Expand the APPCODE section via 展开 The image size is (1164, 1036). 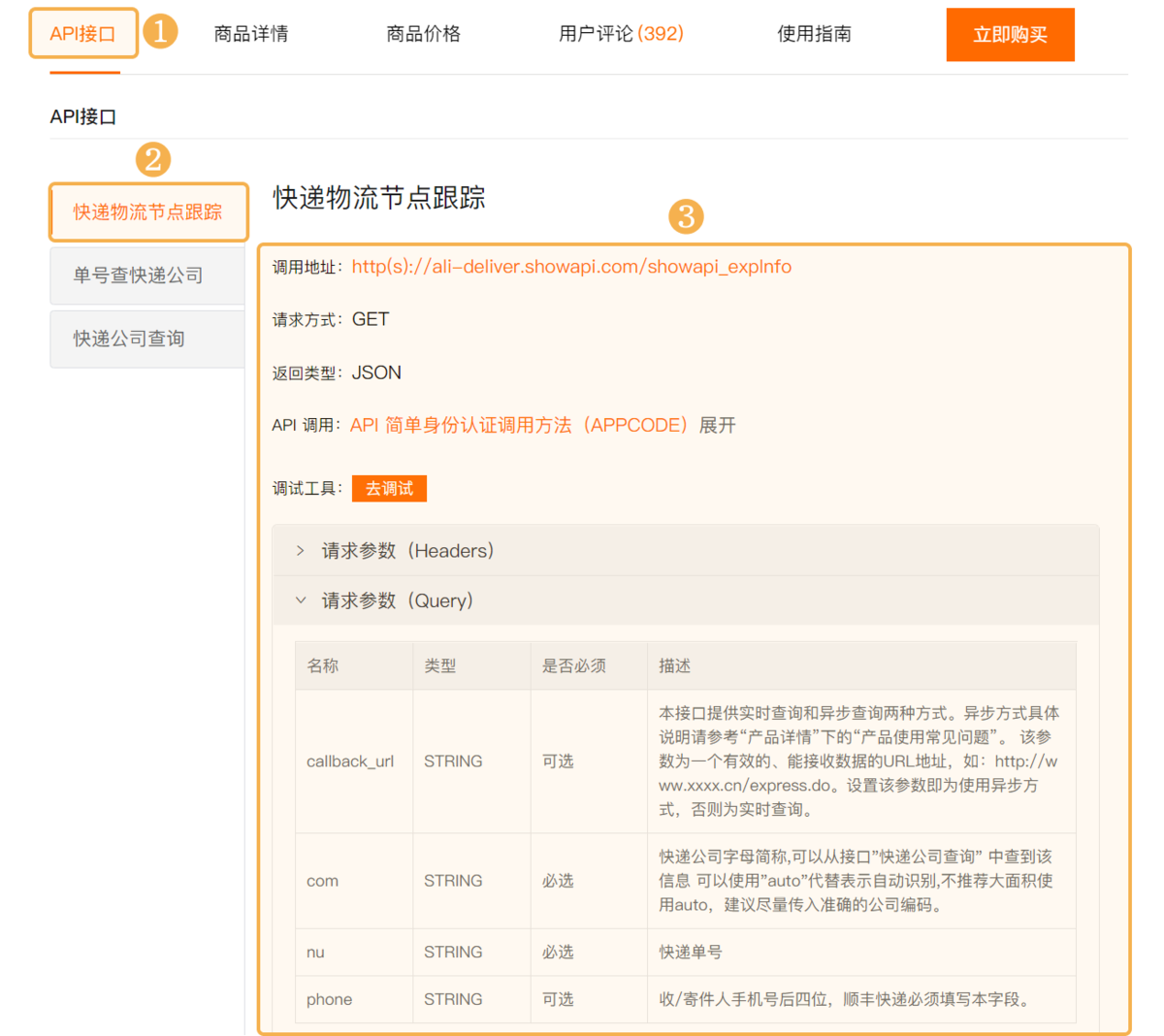click(x=718, y=426)
